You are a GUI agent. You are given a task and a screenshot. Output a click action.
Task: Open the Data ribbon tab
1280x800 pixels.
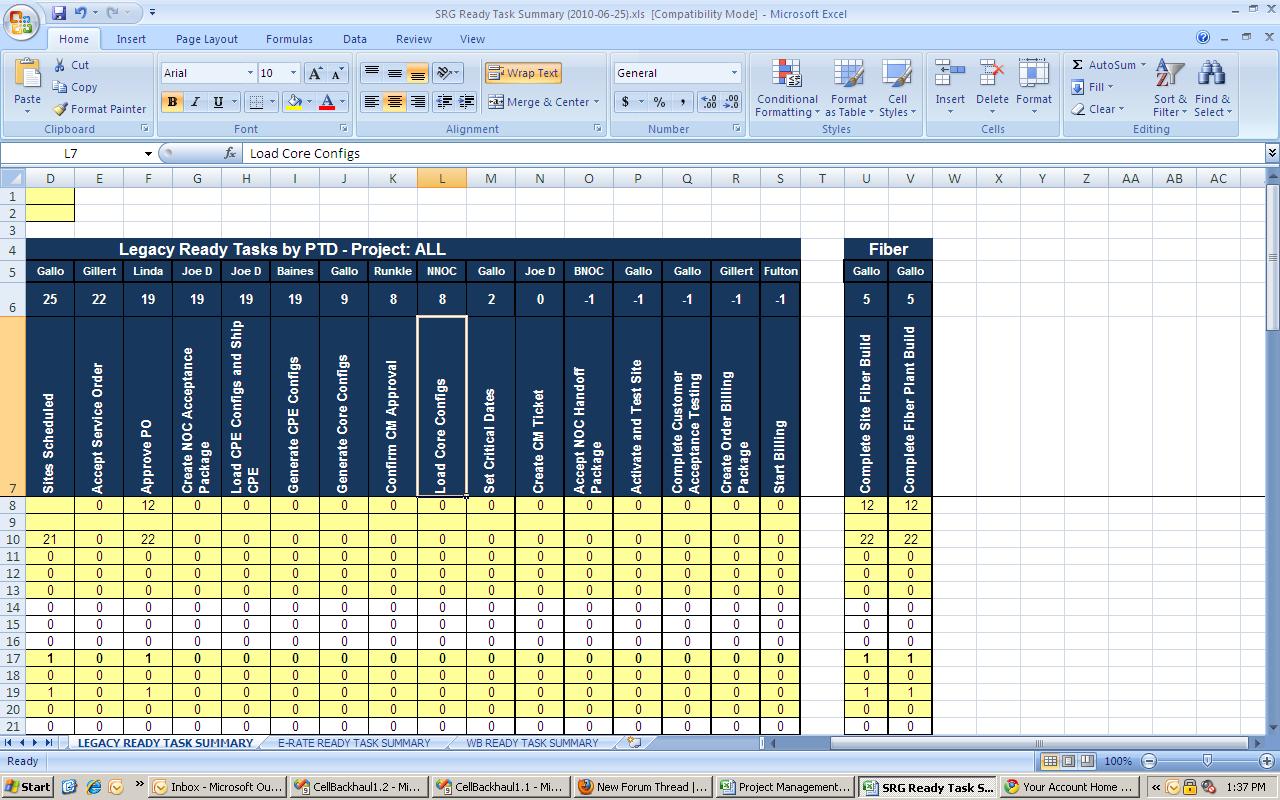tap(355, 39)
